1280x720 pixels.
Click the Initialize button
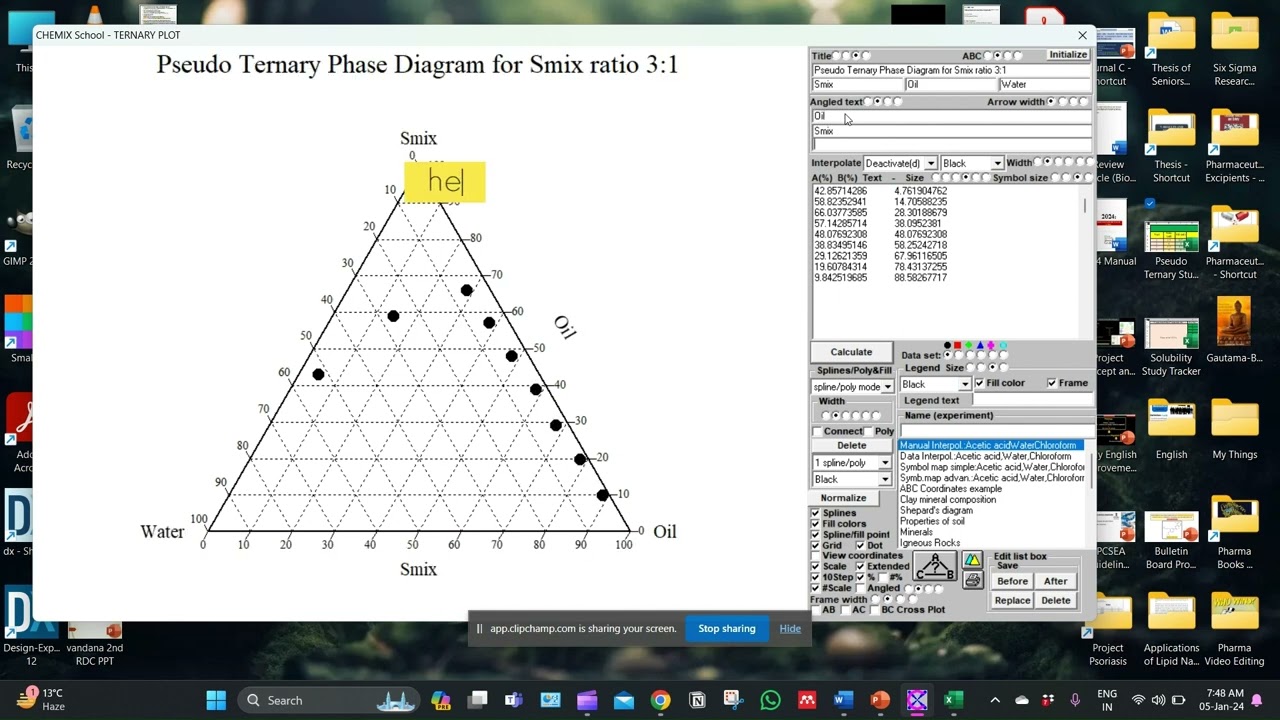(1068, 55)
